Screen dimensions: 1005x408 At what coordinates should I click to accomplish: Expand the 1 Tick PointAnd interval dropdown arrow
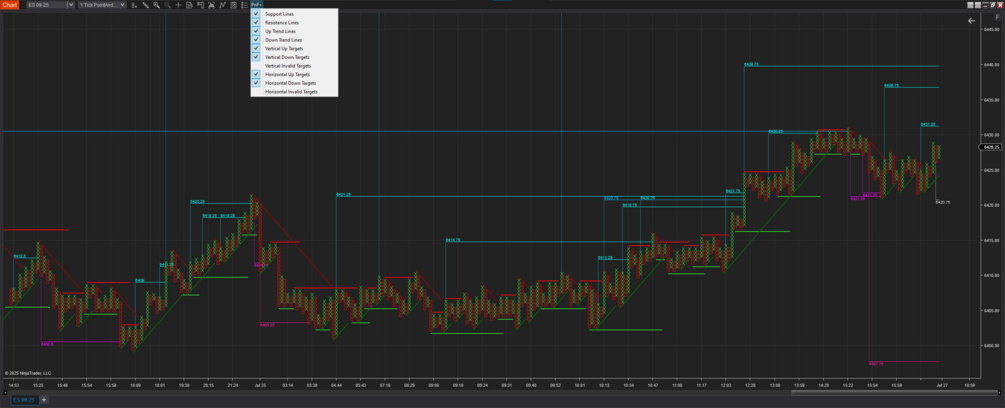(x=122, y=5)
